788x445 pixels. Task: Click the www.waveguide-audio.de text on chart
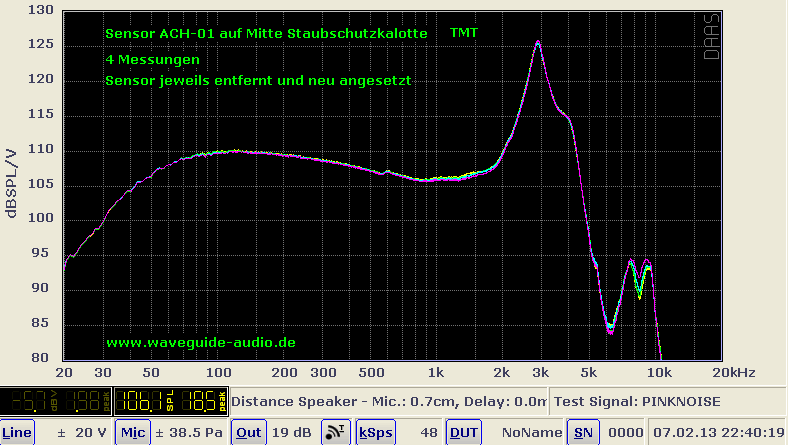point(200,342)
